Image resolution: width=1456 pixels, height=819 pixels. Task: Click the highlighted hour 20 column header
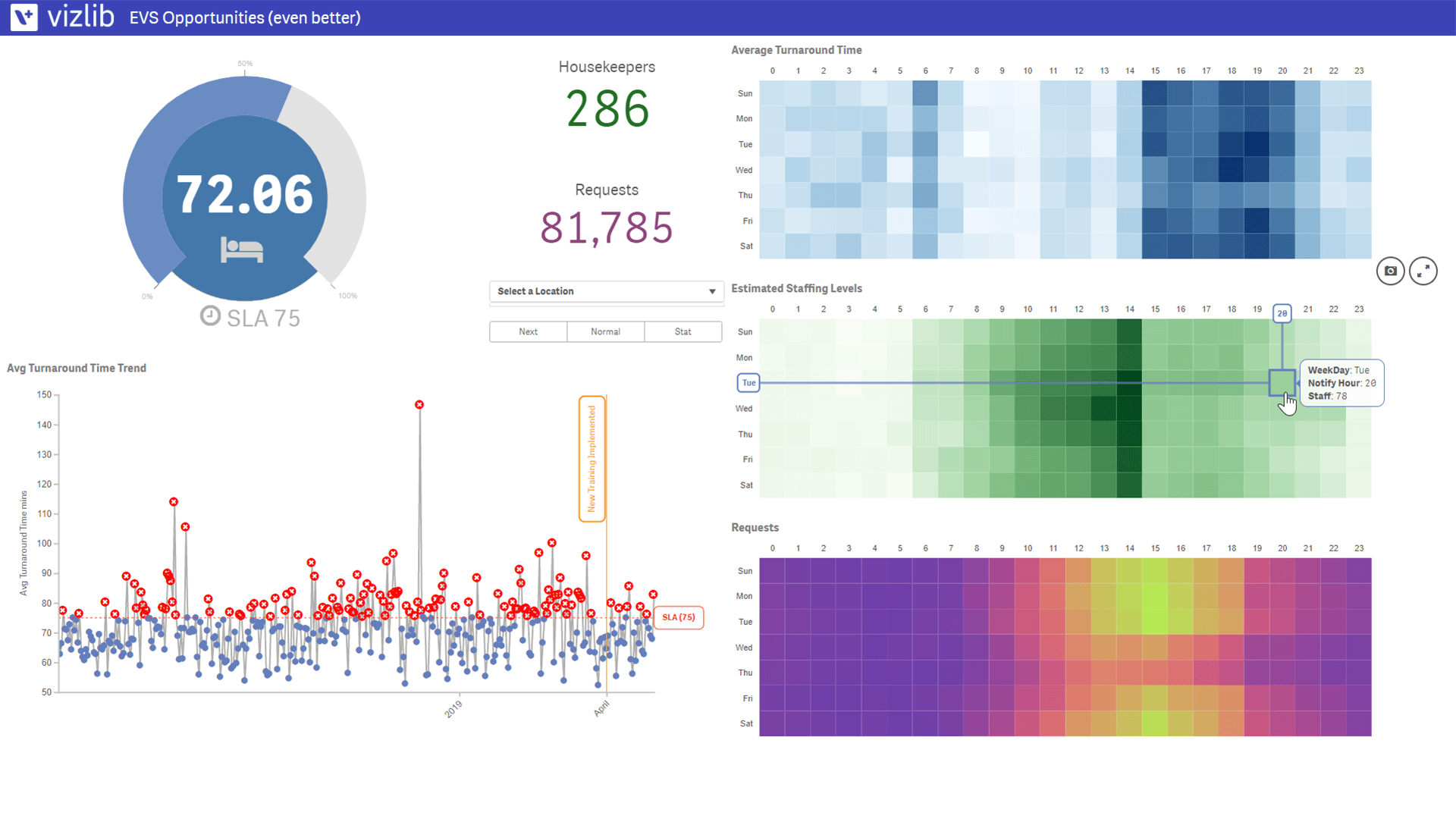(1282, 313)
